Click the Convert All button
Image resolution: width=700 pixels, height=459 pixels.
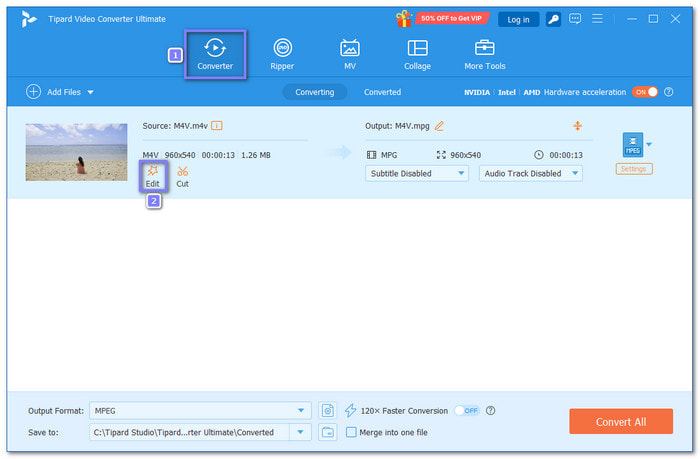[621, 421]
